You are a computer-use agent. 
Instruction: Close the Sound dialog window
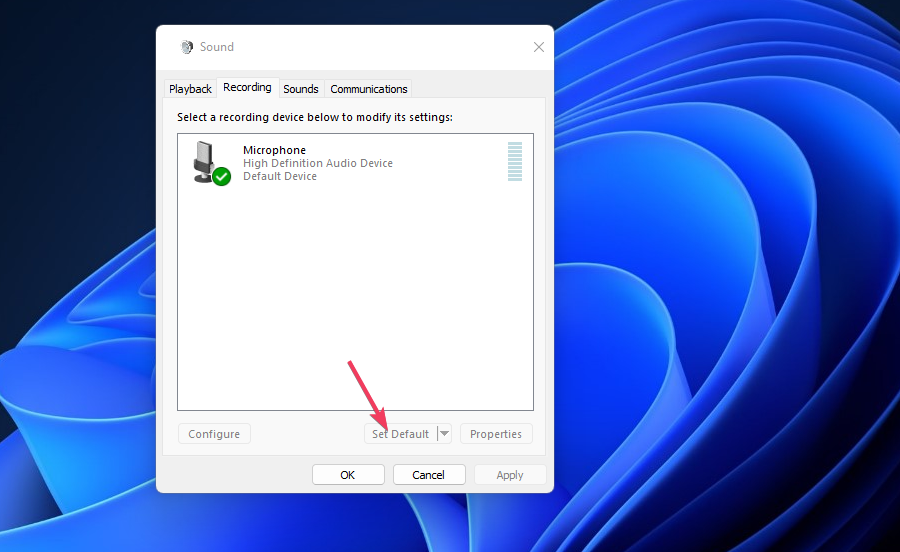[x=538, y=47]
